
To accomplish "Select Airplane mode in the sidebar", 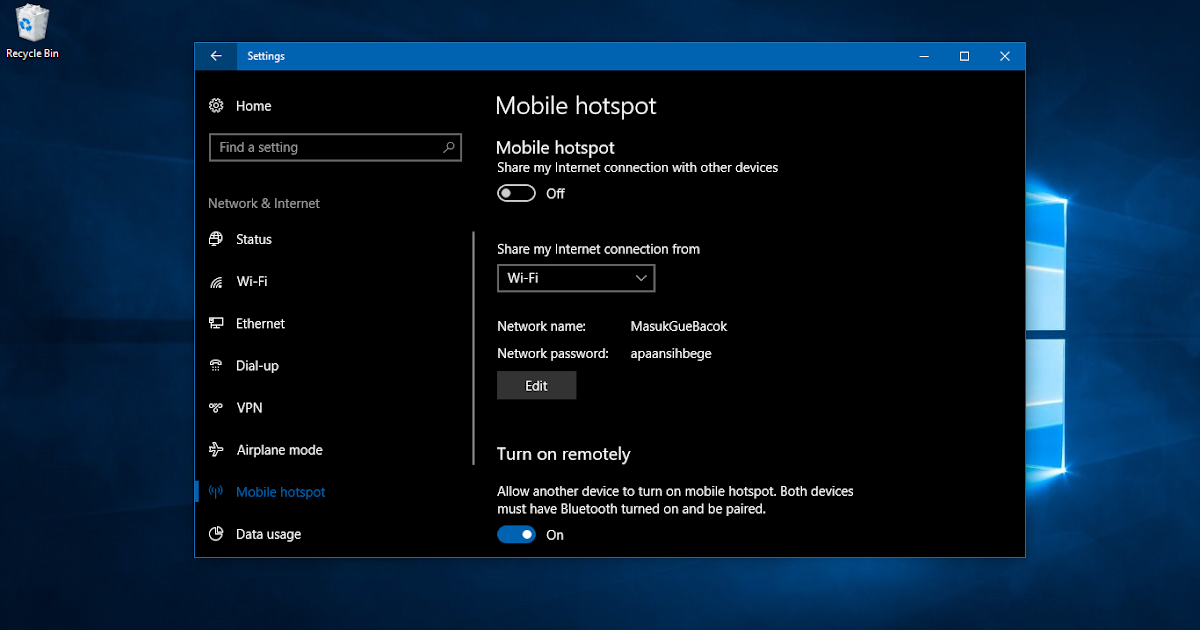I will pos(279,450).
